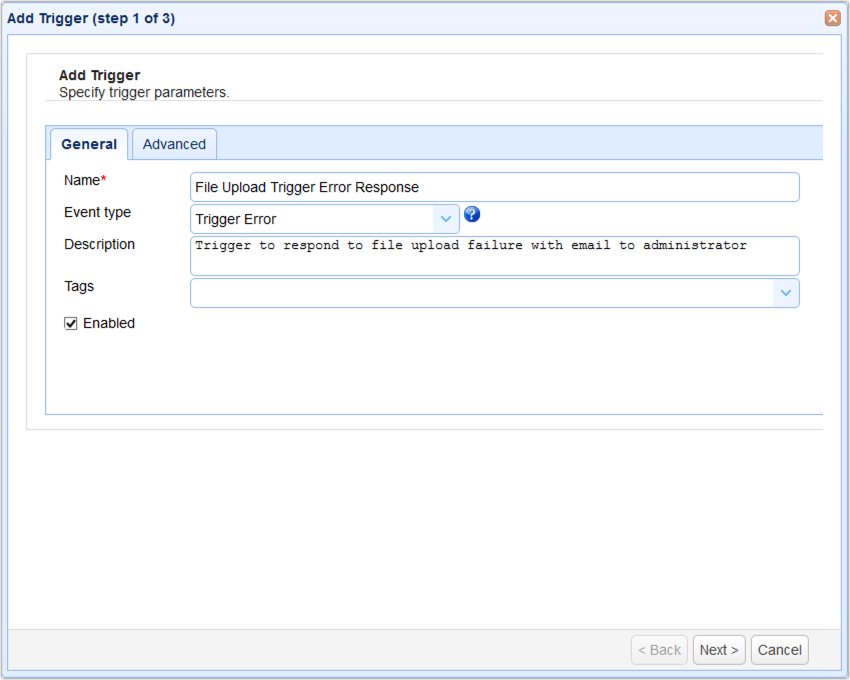Screen dimensions: 850x680
Task: Expand the Tags dropdown arrow
Action: pos(786,293)
